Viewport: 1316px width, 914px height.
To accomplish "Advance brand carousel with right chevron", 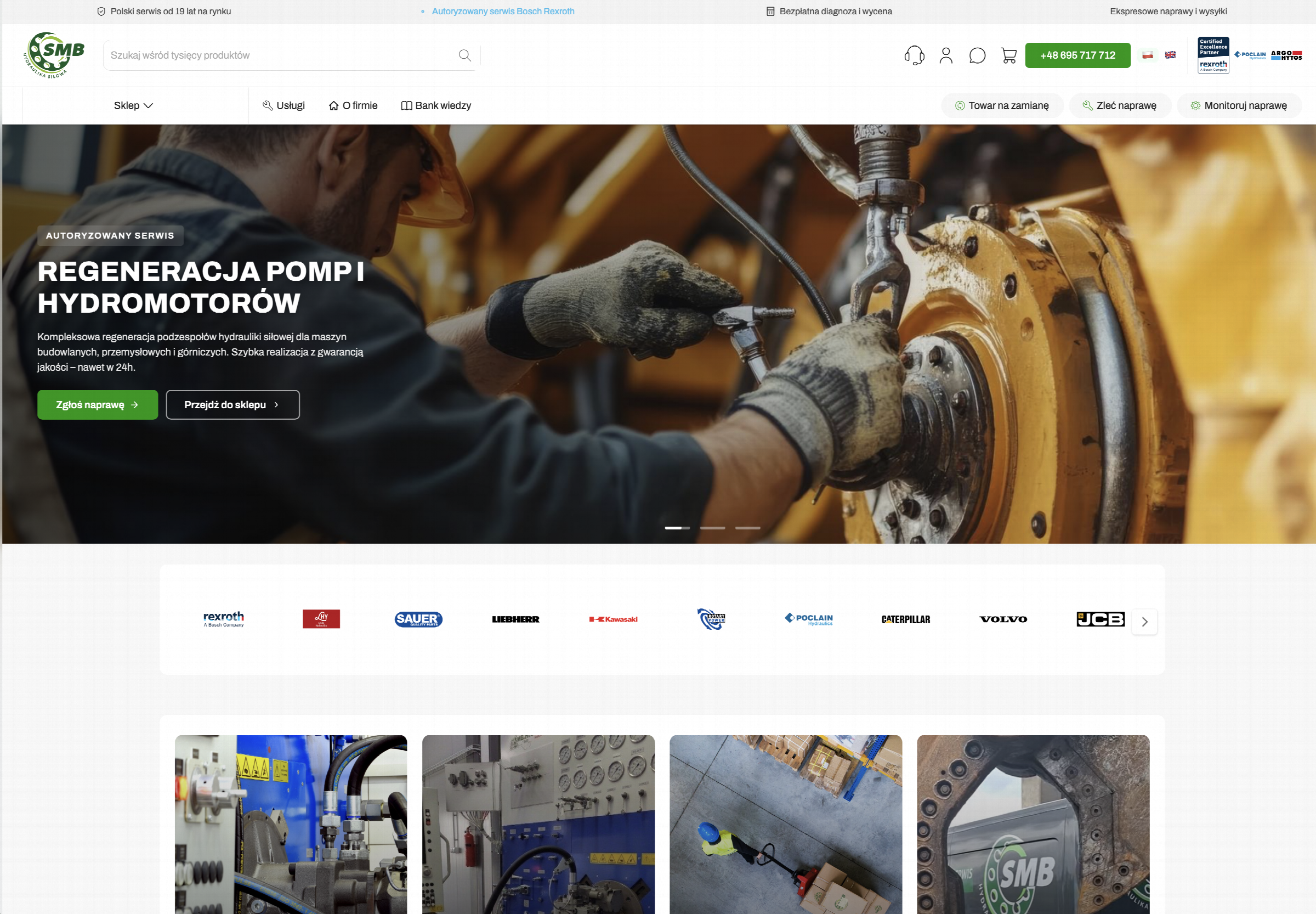I will tap(1144, 622).
